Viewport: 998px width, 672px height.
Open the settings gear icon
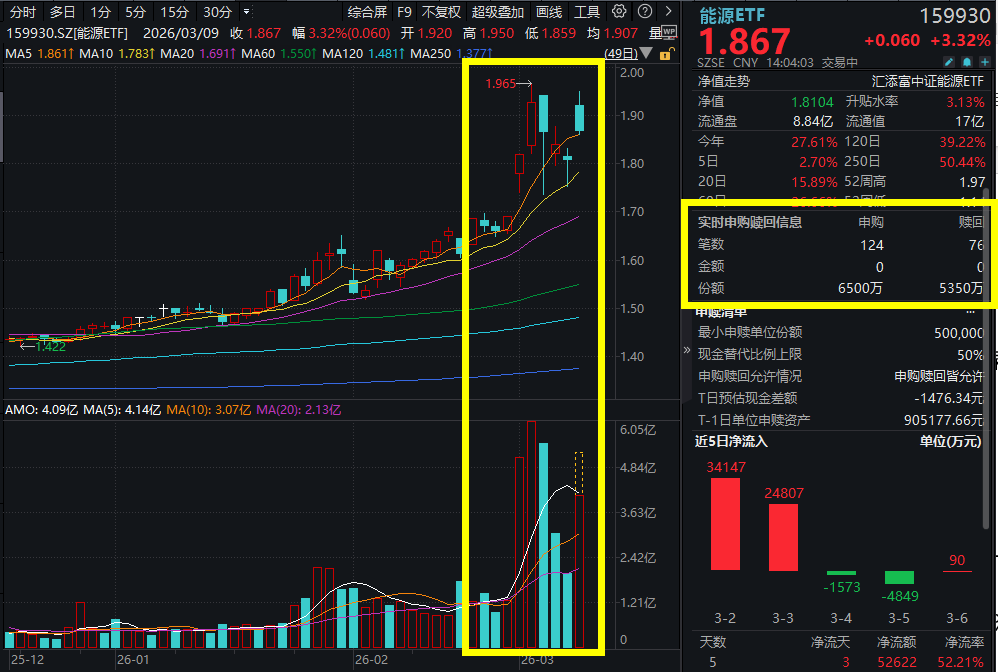coord(619,12)
